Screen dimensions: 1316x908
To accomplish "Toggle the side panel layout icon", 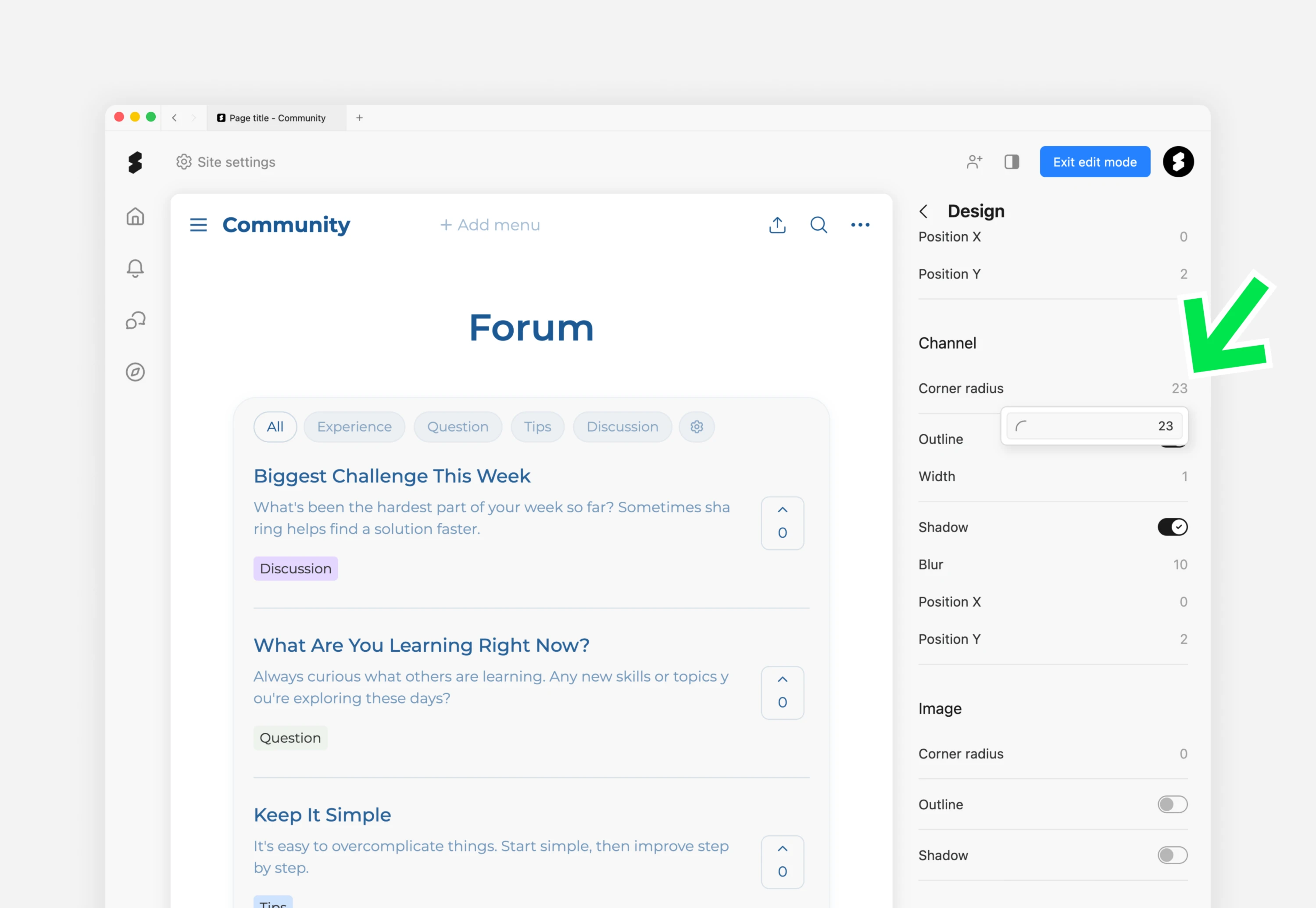I will click(1011, 162).
